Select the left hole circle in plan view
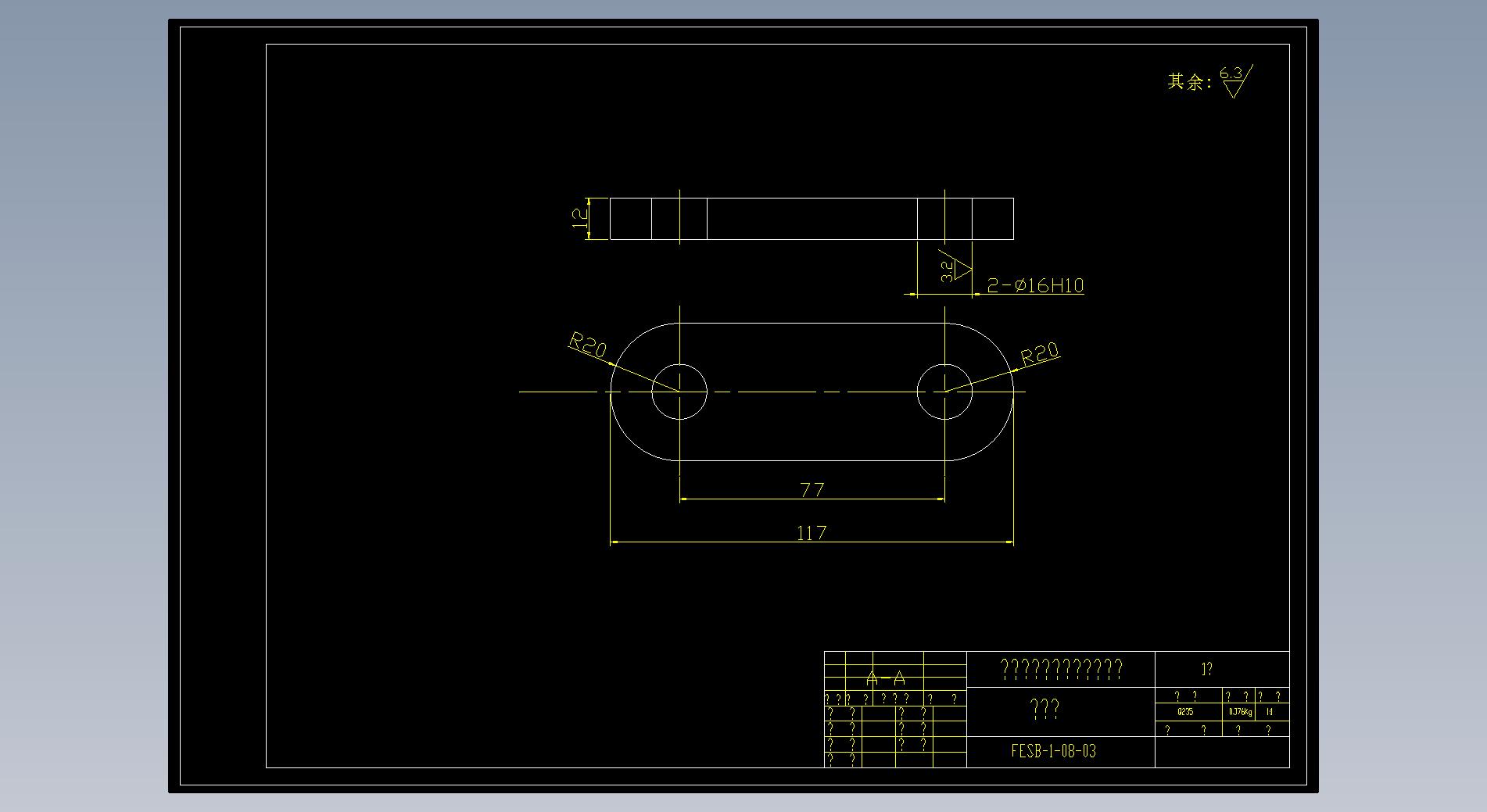 (x=679, y=392)
